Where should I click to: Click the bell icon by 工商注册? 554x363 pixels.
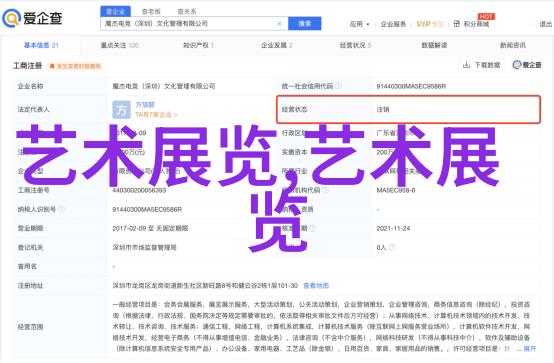[x=52, y=66]
